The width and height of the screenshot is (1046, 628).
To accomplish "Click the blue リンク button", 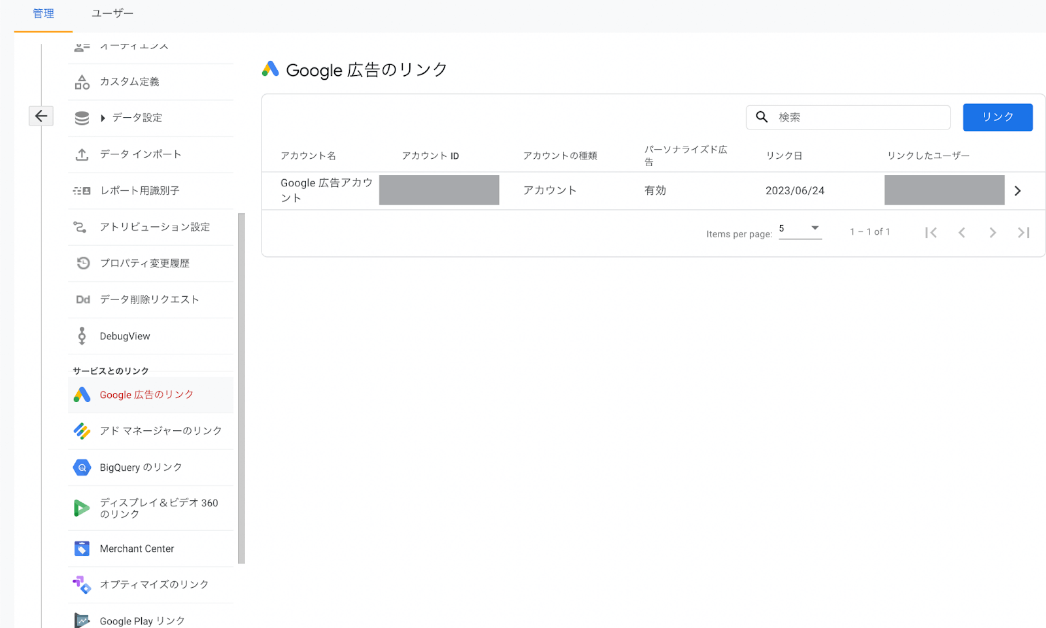I will click(x=997, y=117).
